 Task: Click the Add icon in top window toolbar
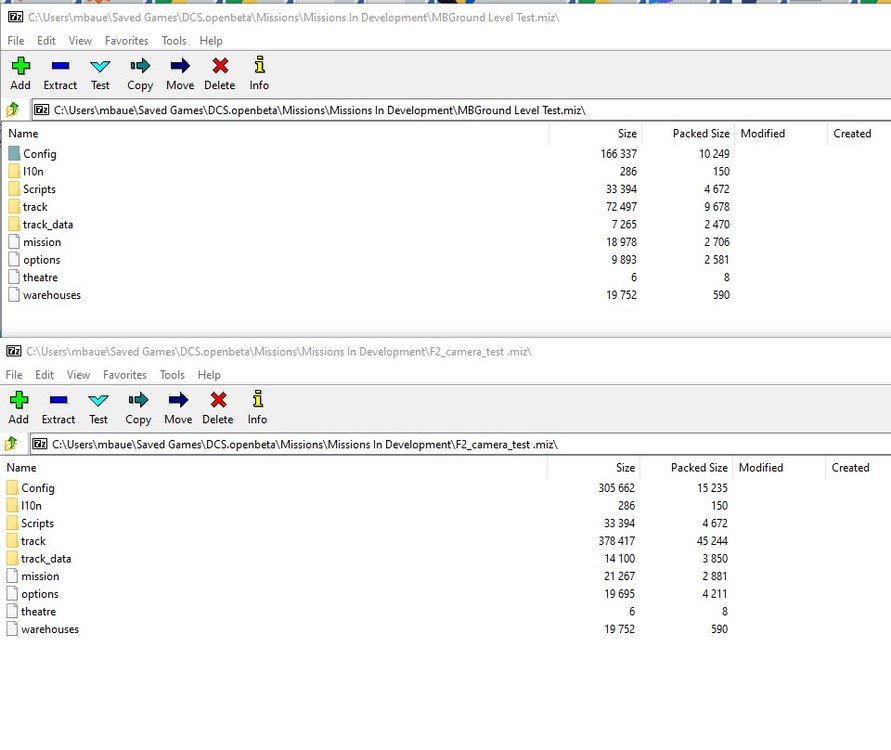[20, 72]
